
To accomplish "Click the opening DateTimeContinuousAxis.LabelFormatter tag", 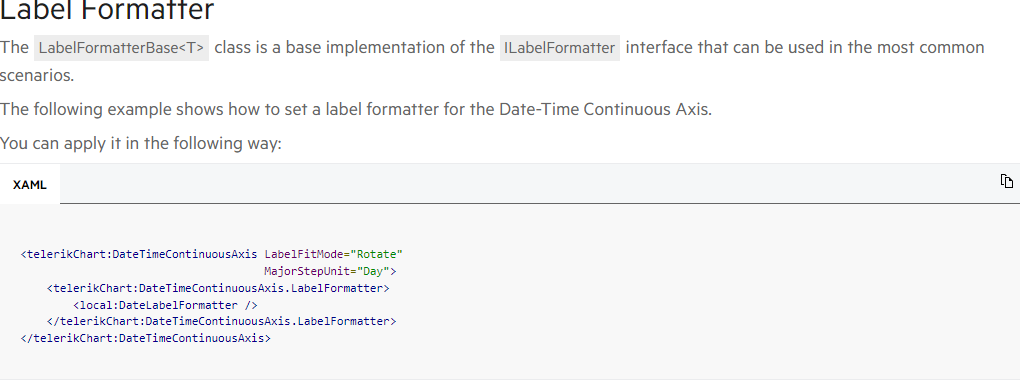I will click(218, 288).
